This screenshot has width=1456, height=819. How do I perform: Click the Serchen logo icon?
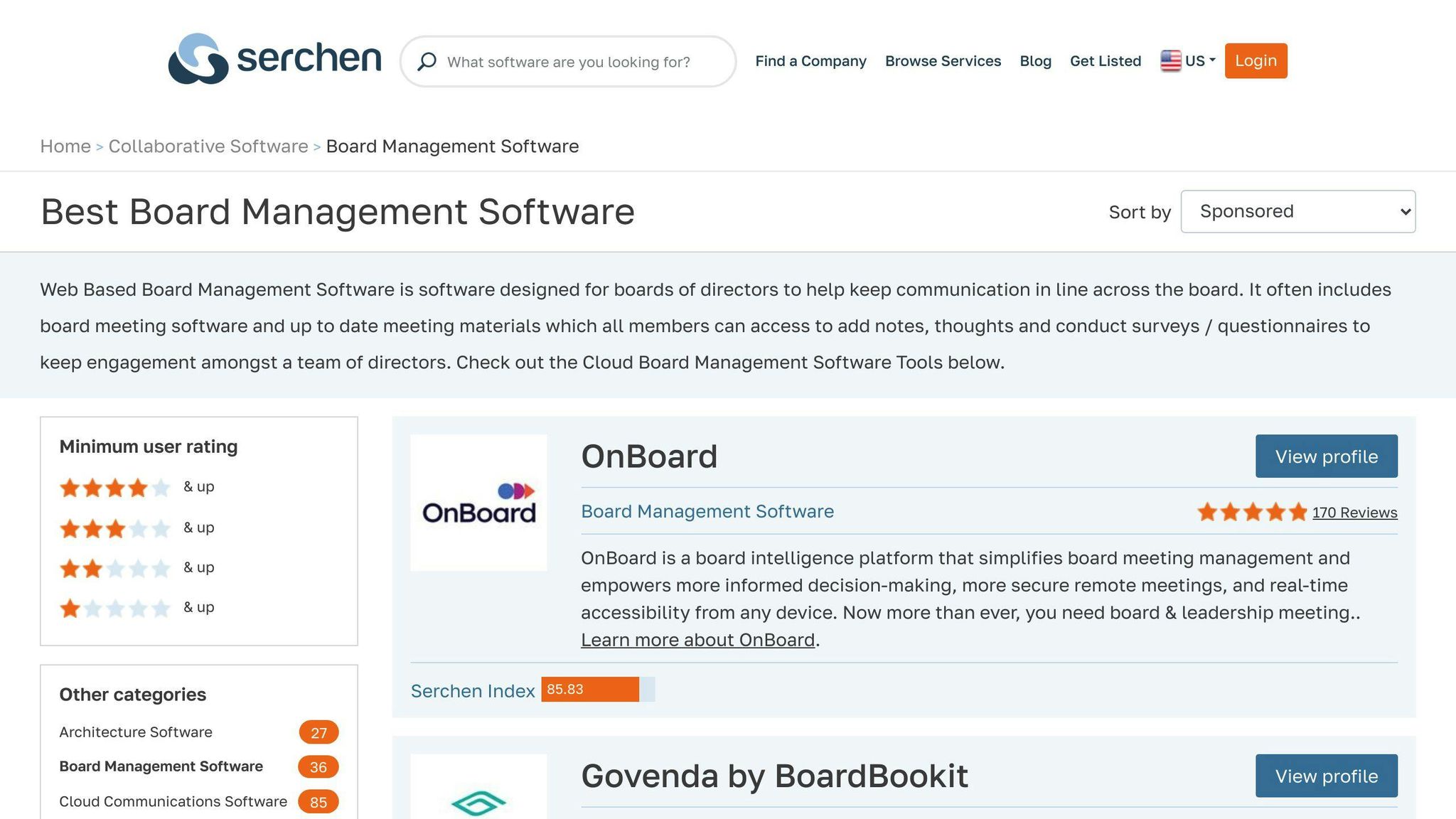click(198, 59)
